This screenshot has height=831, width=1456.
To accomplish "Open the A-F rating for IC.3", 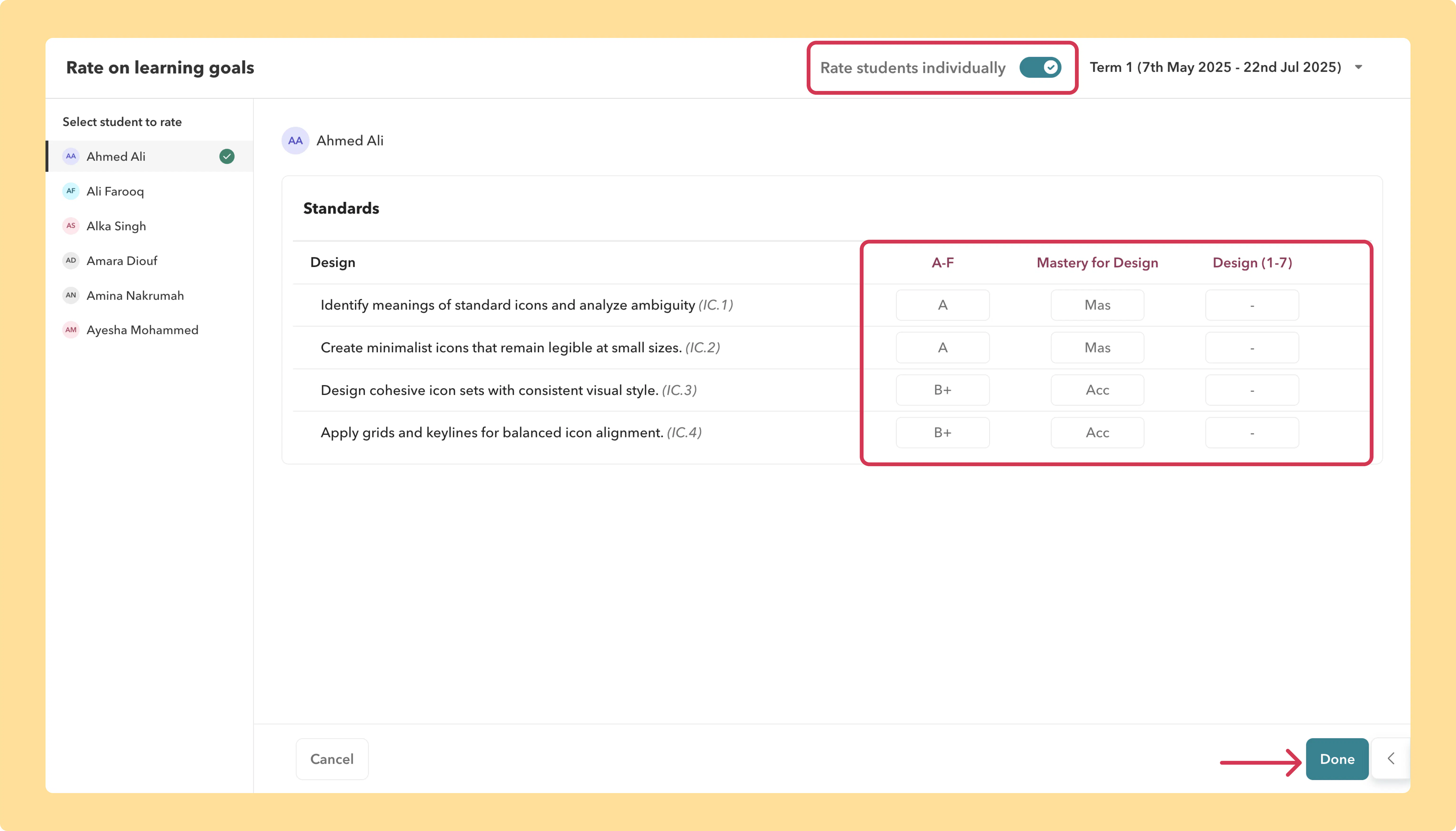I will [943, 390].
